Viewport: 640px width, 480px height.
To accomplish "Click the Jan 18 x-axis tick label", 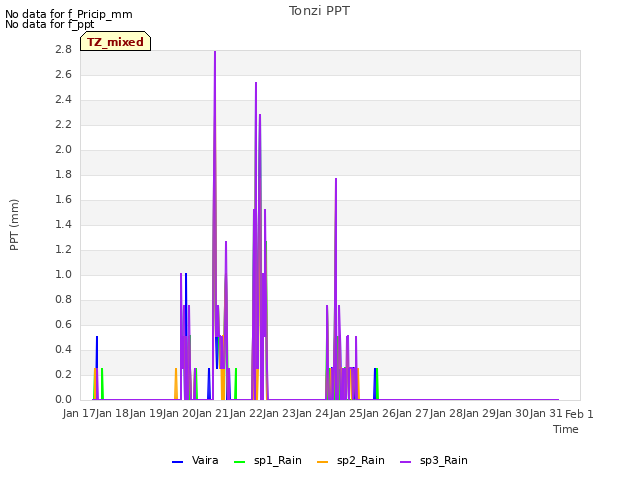I will point(112,414).
